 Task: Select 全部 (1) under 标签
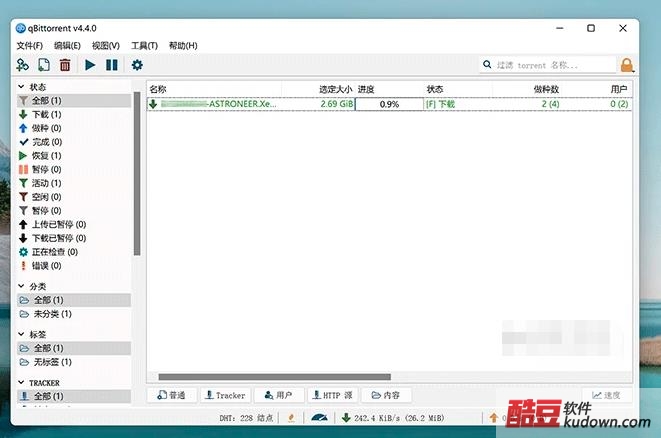click(74, 348)
